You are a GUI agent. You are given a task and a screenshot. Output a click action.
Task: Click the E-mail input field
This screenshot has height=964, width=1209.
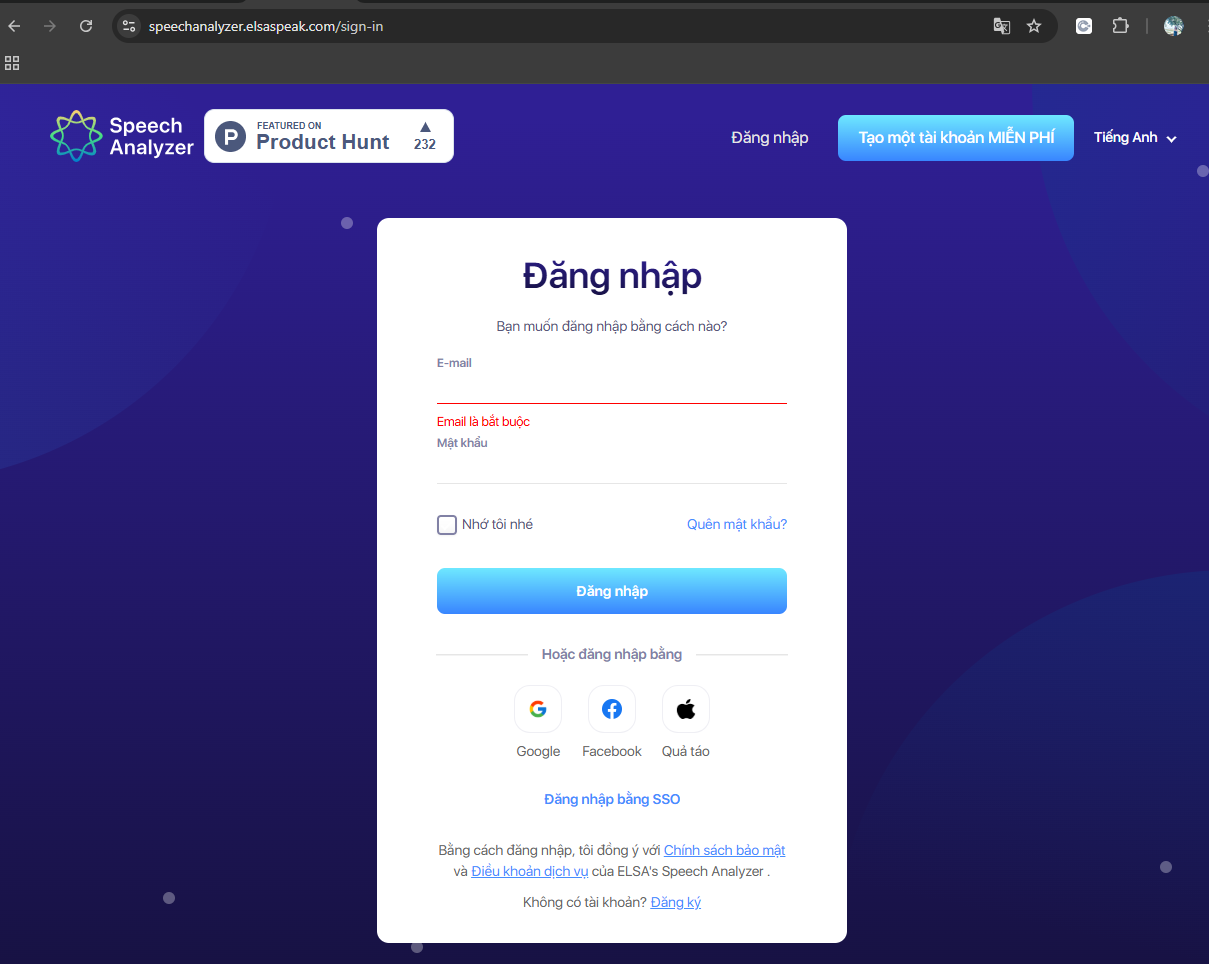tap(612, 388)
